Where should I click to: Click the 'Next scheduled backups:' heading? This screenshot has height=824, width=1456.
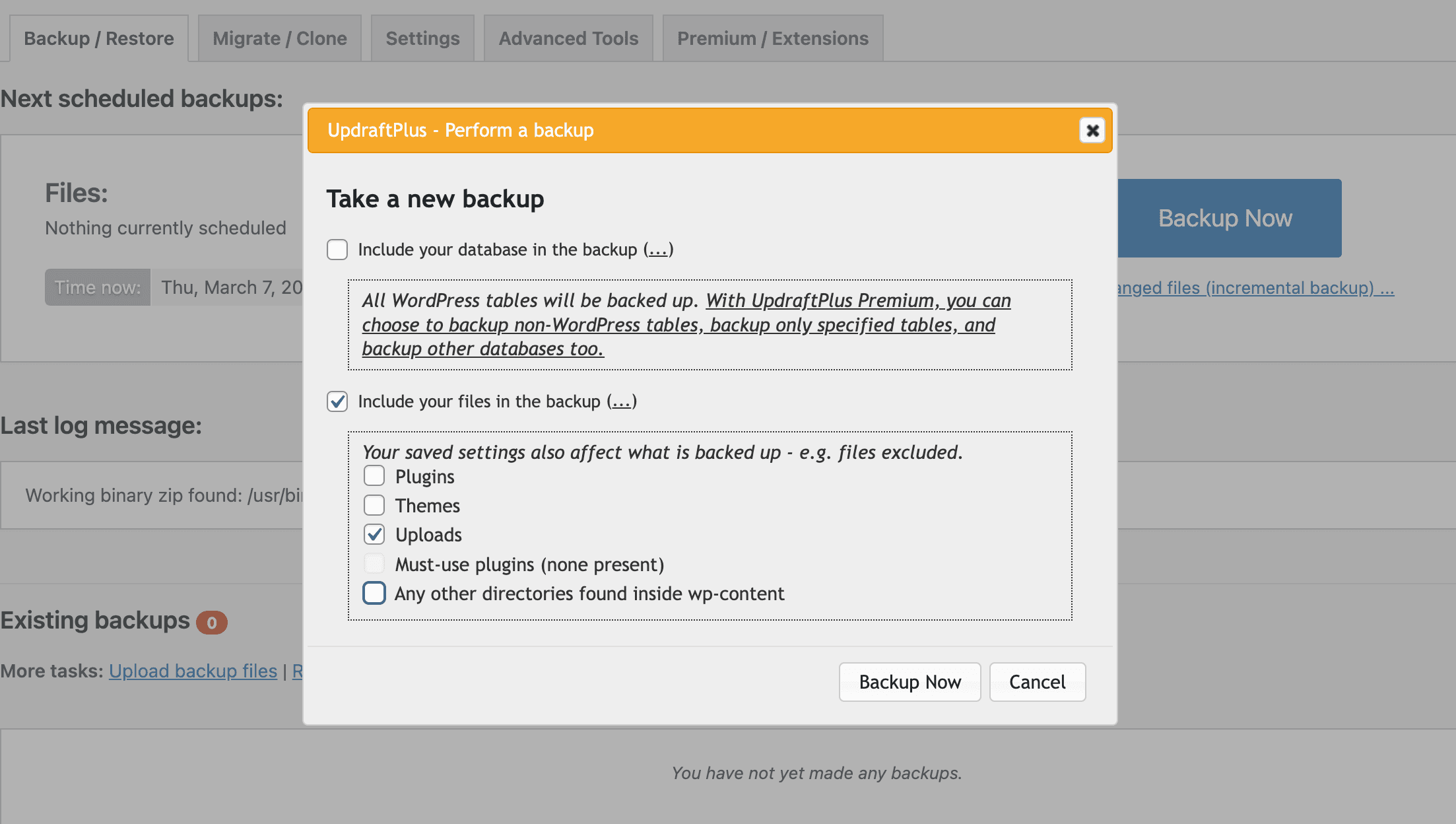coord(141,98)
